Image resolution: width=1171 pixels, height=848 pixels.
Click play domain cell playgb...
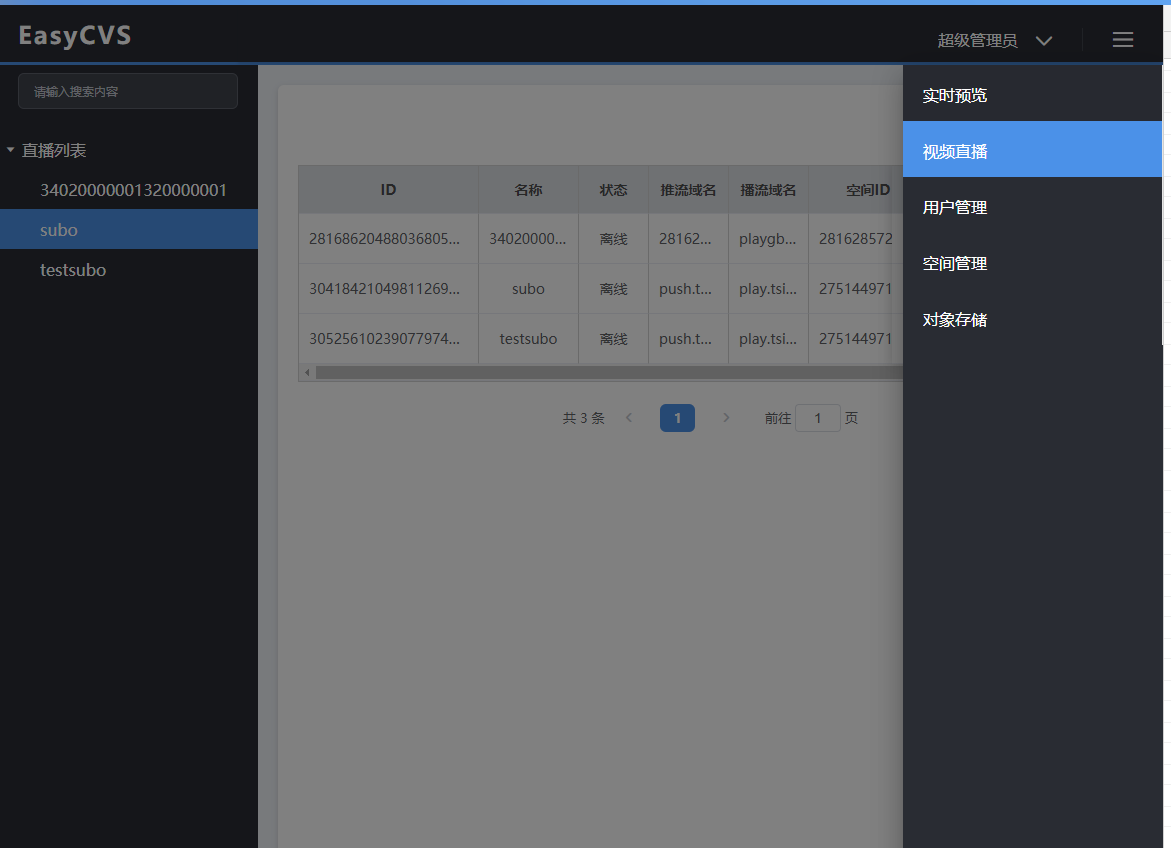pyautogui.click(x=768, y=239)
